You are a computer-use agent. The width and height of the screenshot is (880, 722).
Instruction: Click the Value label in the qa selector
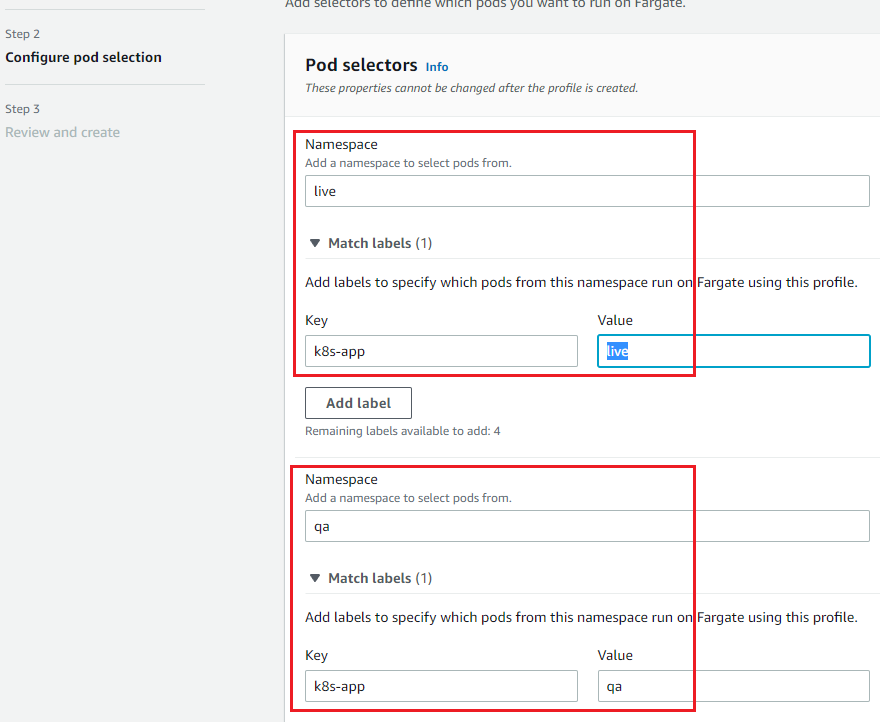point(615,656)
